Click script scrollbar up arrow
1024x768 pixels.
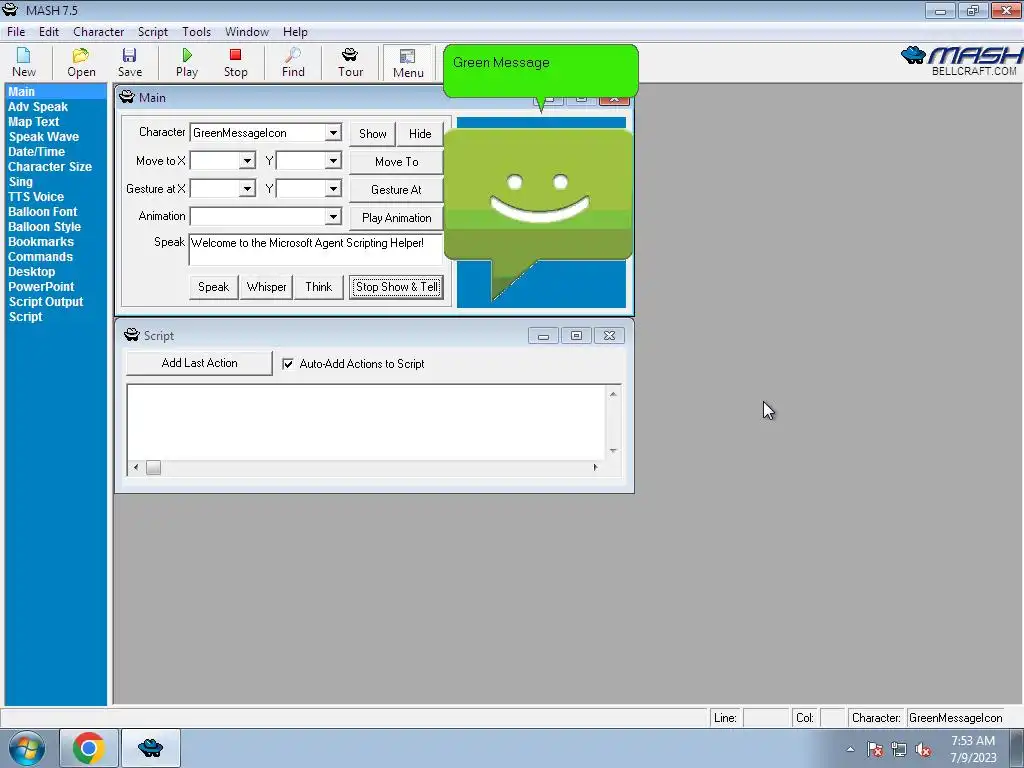(613, 394)
